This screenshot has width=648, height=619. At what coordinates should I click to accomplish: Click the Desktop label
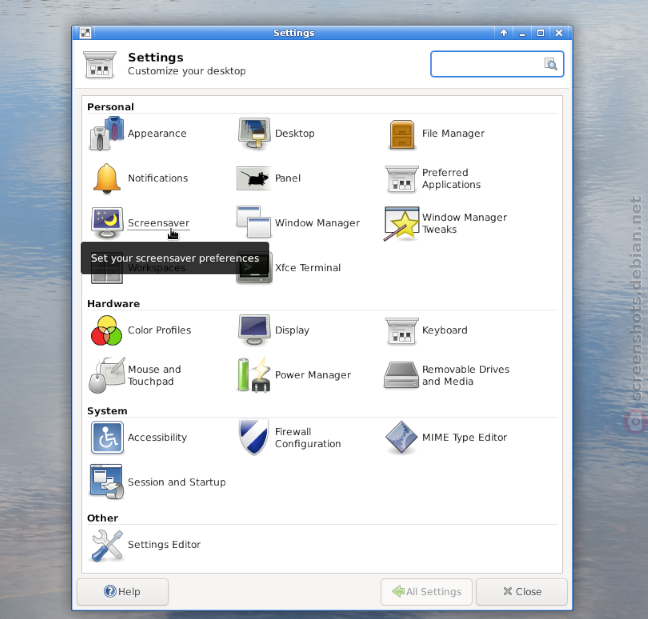[295, 133]
